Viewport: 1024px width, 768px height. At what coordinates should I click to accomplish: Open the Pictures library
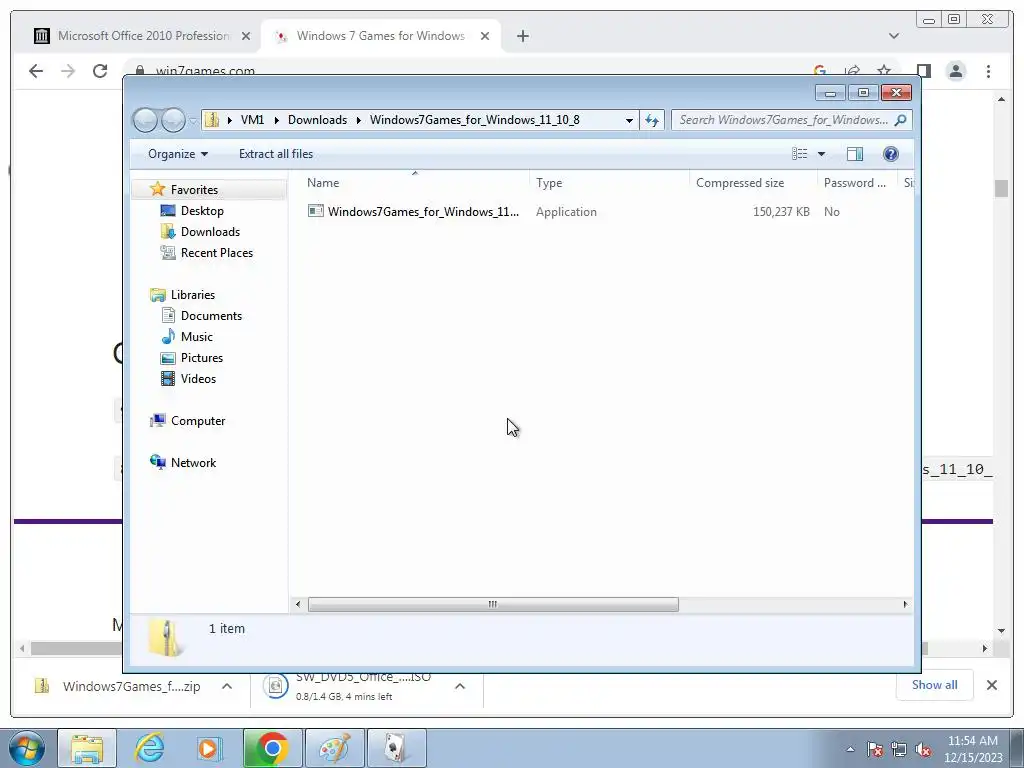click(x=202, y=358)
